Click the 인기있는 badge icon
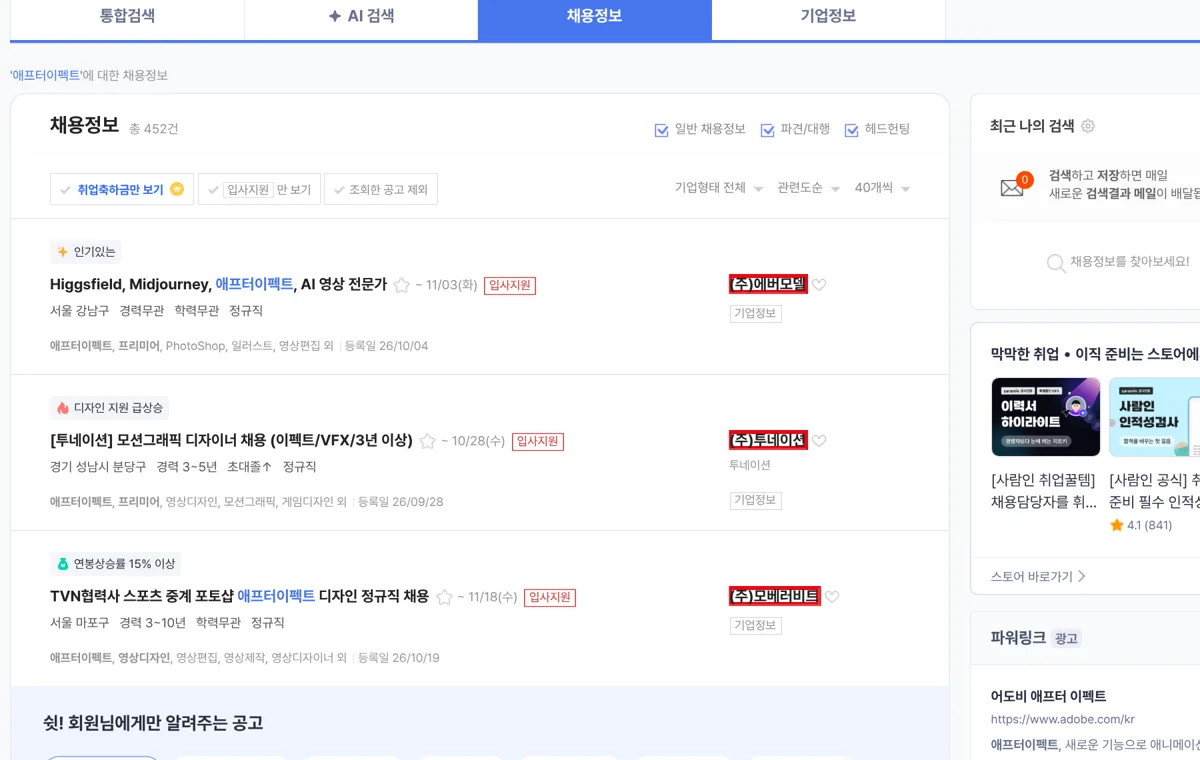1200x760 pixels. 63,252
